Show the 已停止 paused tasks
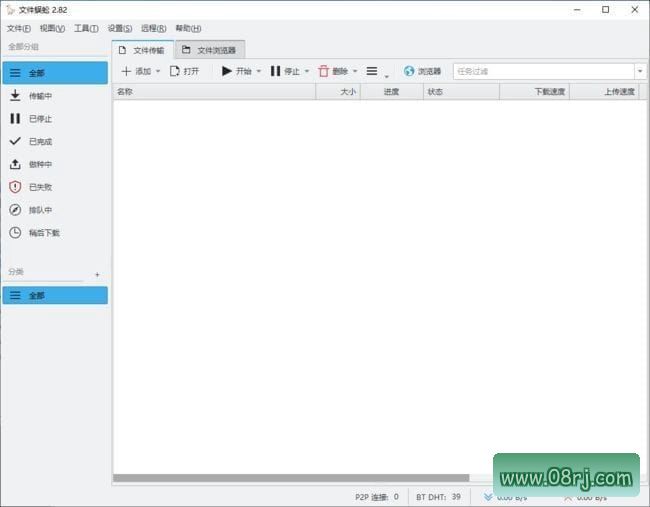Viewport: 650px width, 507px height. (x=55, y=119)
